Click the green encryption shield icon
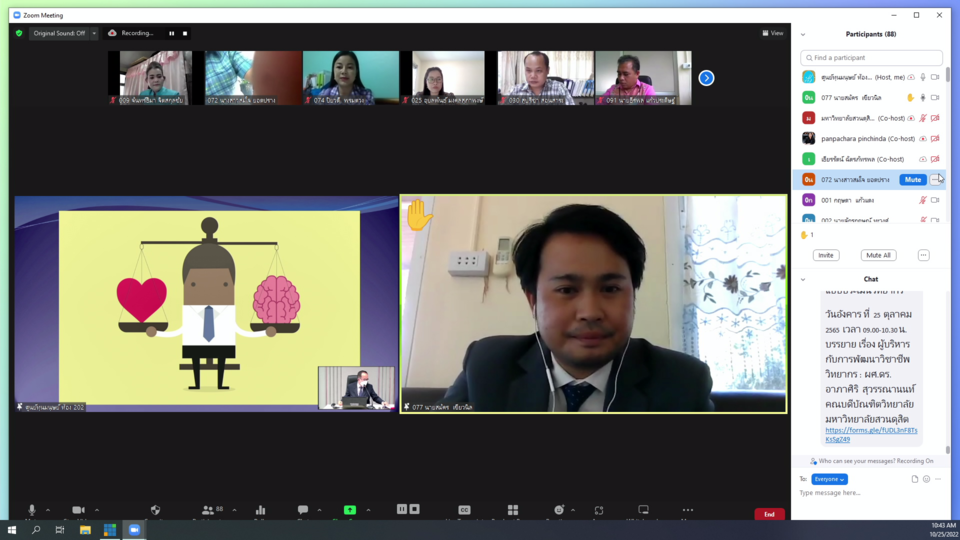 19,33
